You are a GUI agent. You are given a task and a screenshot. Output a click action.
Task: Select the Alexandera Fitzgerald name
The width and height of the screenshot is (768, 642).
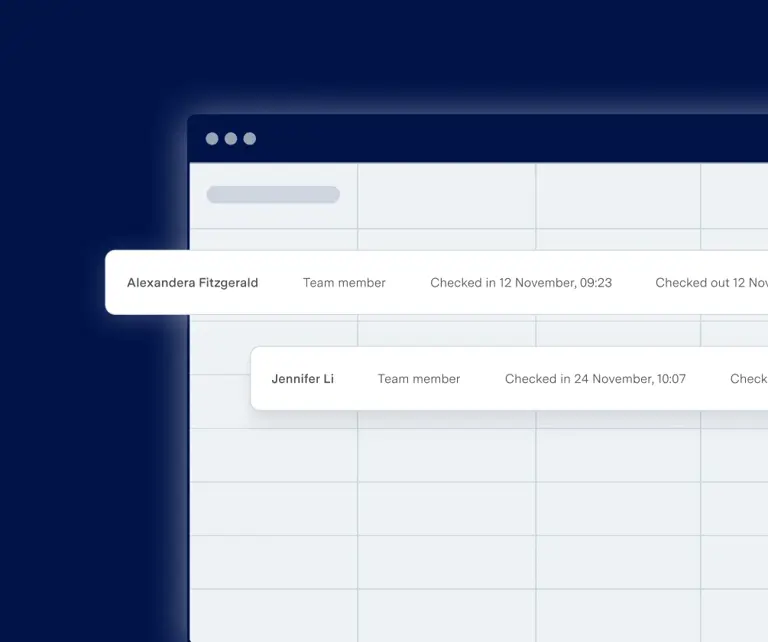tap(192, 283)
